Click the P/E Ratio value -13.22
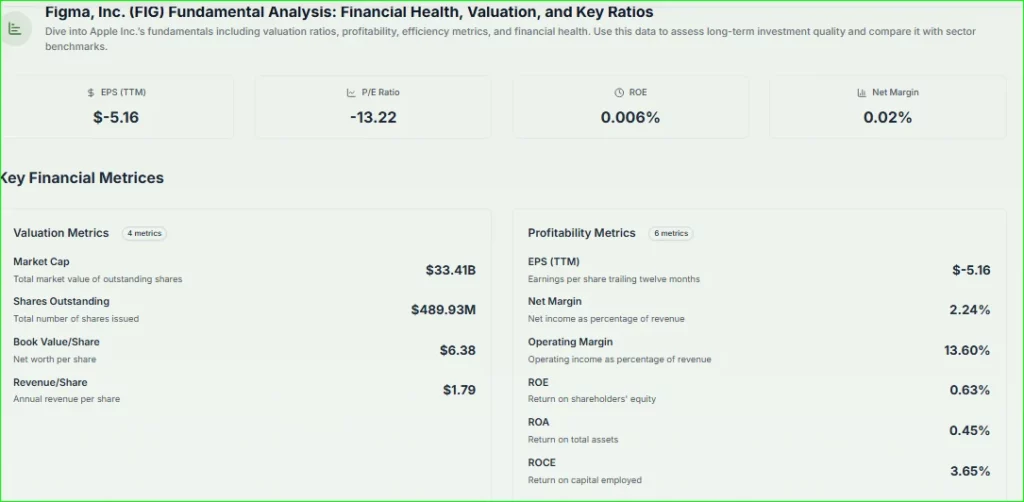Screen dimensions: 1024x502 [373, 117]
